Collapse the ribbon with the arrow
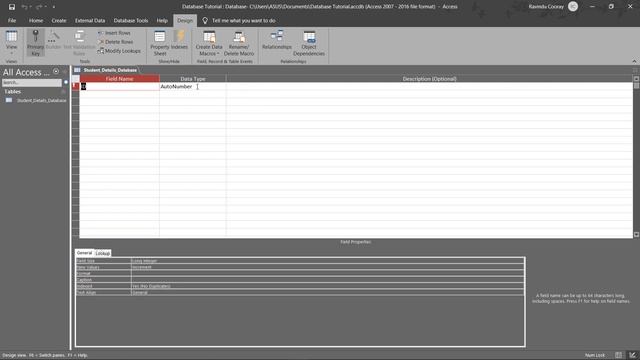Image resolution: width=640 pixels, height=360 pixels. [634, 61]
